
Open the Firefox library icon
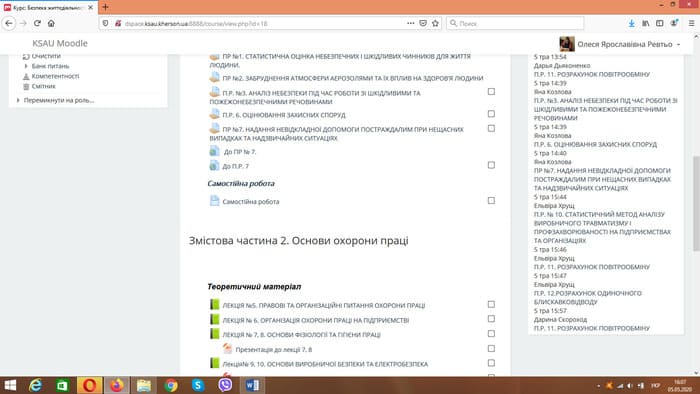[646, 23]
